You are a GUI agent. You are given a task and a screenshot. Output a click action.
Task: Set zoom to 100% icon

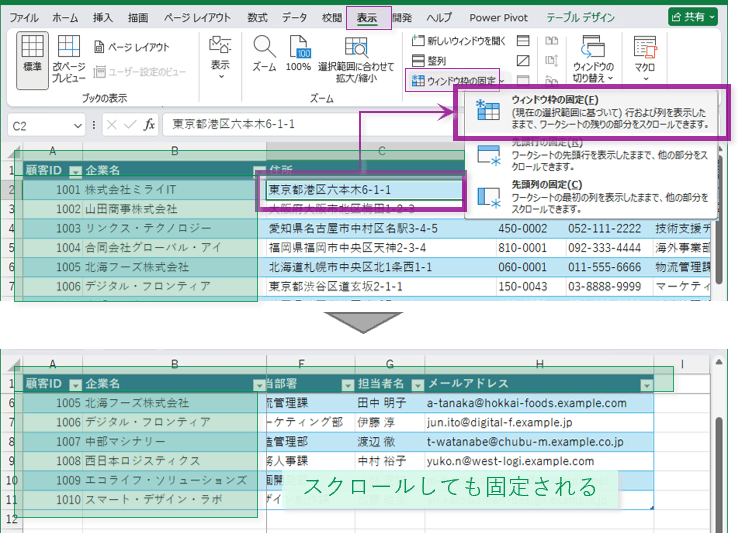pyautogui.click(x=298, y=54)
